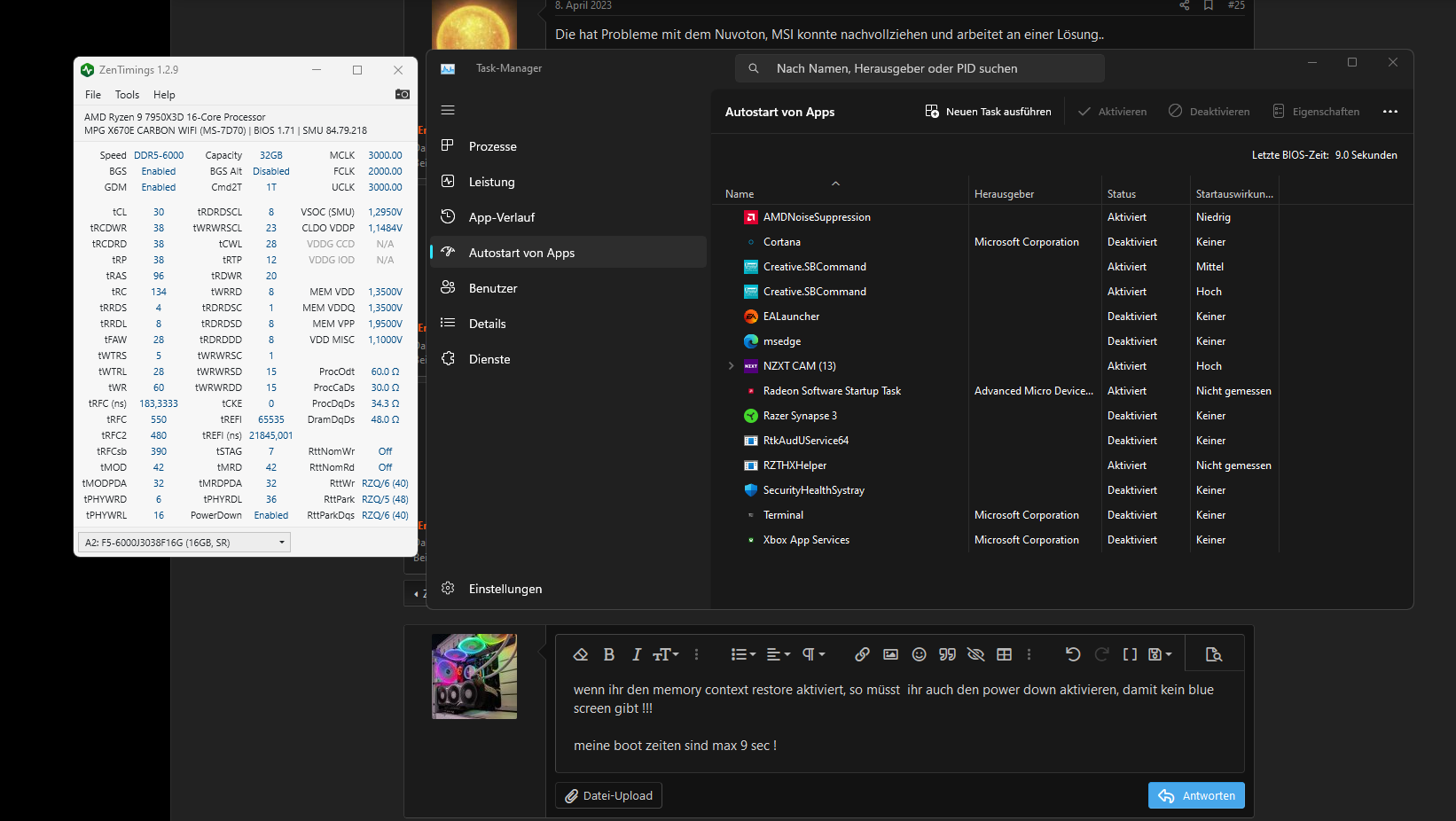Open the memory slot dropdown in ZenTimings
Image resolution: width=1456 pixels, height=821 pixels.
point(282,542)
